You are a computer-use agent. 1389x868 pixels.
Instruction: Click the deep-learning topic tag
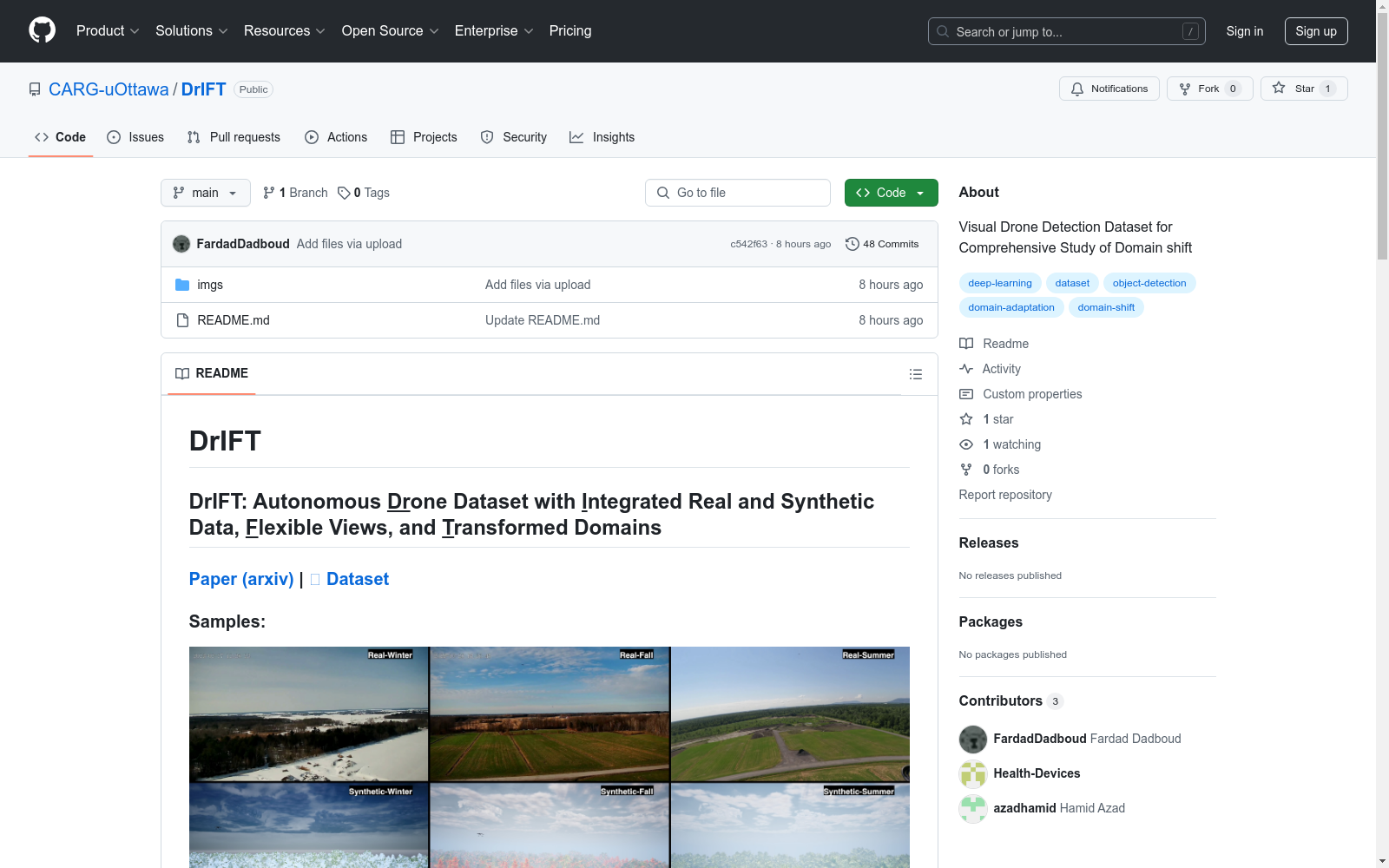point(1000,283)
